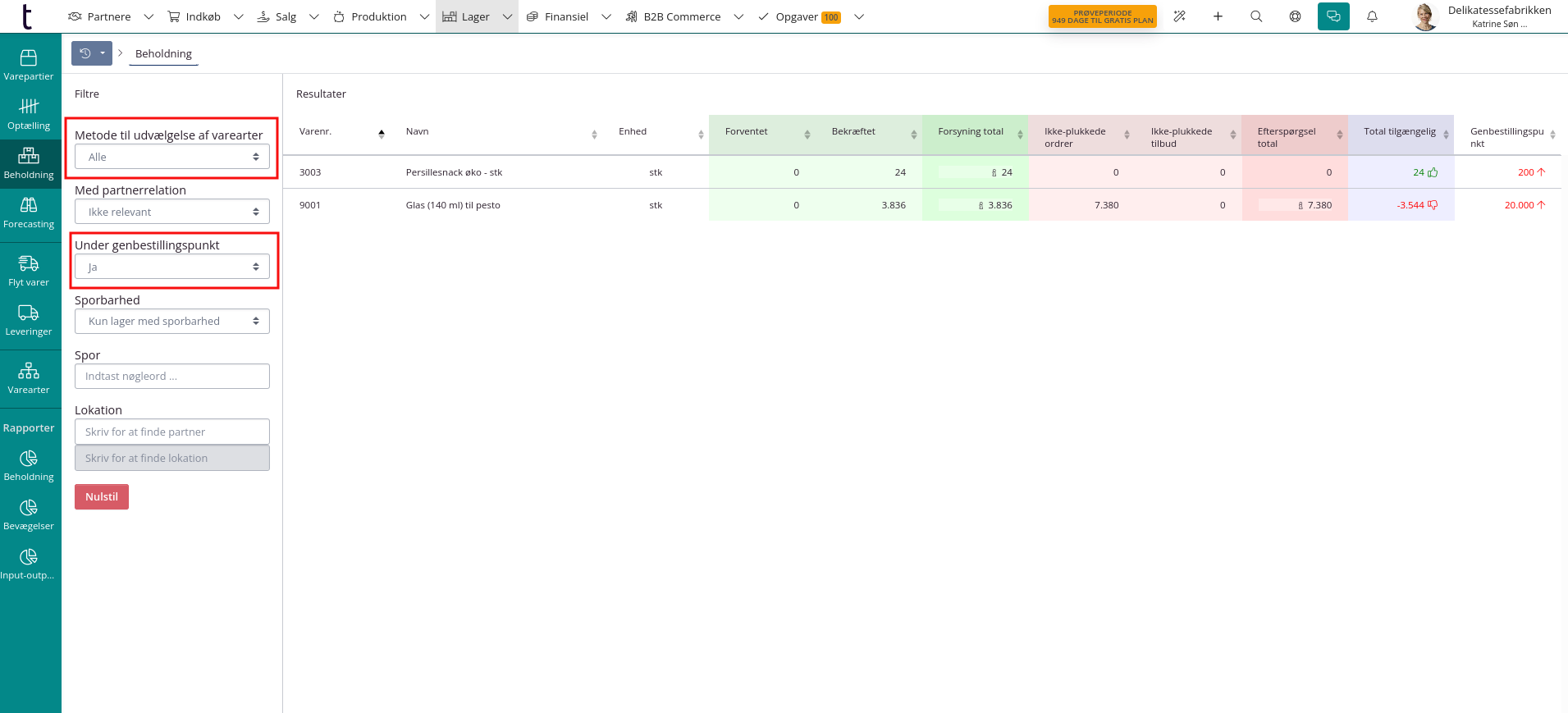1568x713 pixels.
Task: Click the Spor keyword input field
Action: (x=172, y=377)
